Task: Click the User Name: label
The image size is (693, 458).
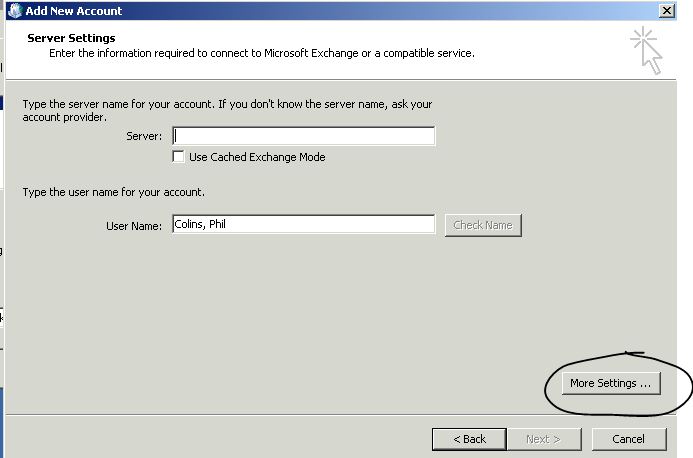Action: coord(134,226)
